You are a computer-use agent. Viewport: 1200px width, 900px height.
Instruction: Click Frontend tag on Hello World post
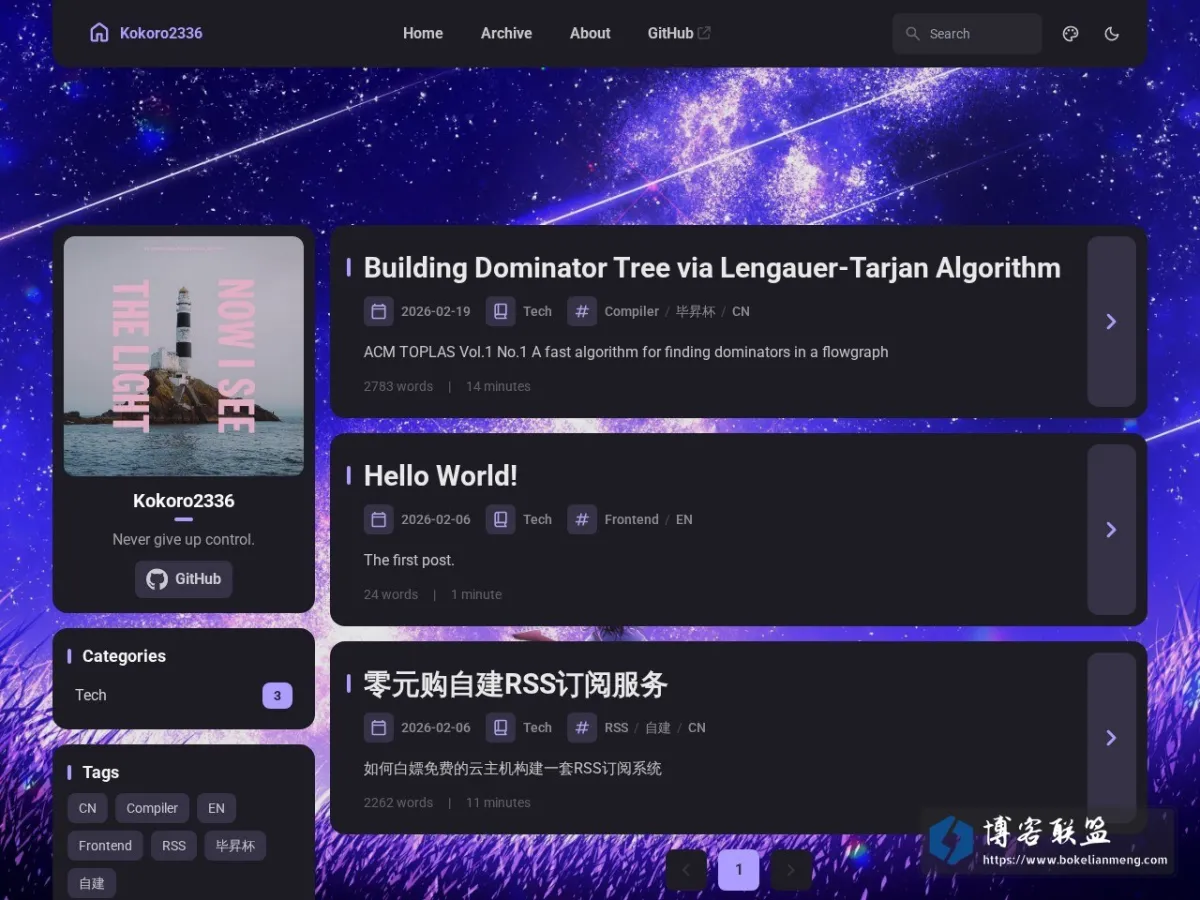(x=632, y=519)
